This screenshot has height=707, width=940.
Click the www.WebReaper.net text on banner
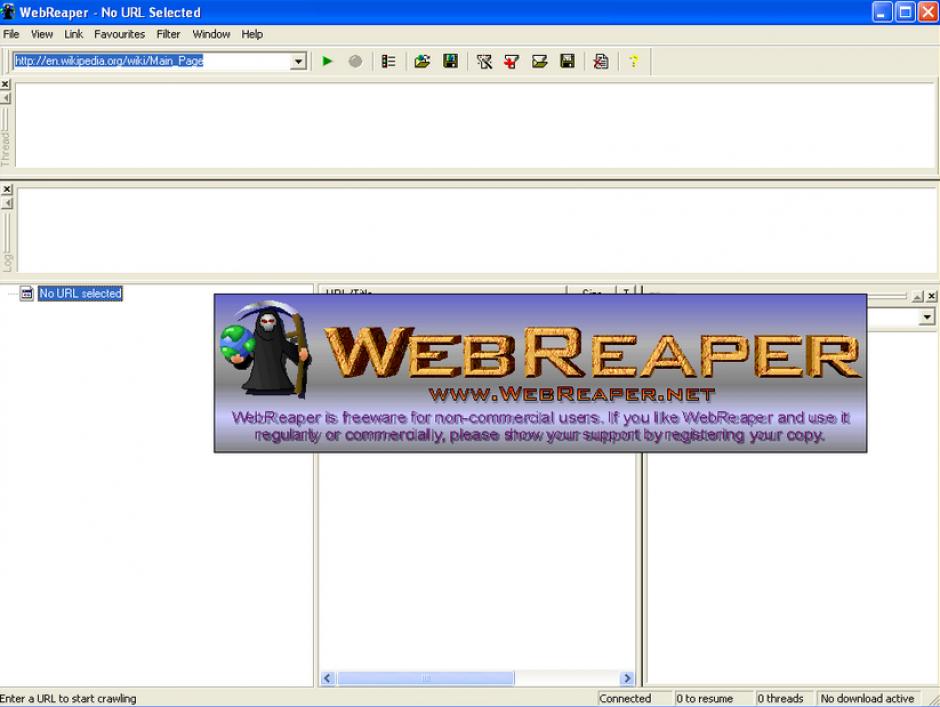point(572,395)
